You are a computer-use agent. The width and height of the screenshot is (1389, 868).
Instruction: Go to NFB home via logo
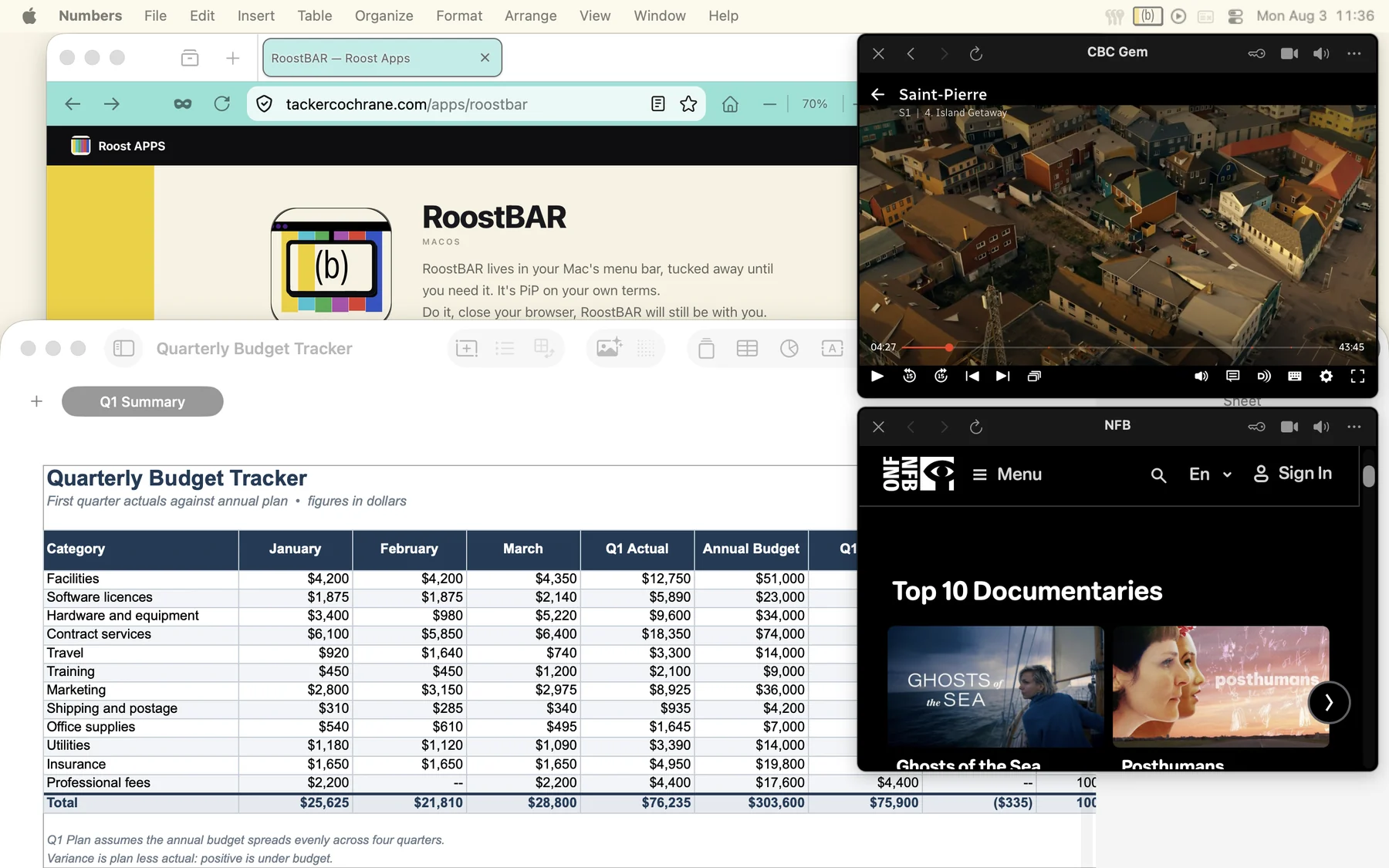[x=918, y=474]
